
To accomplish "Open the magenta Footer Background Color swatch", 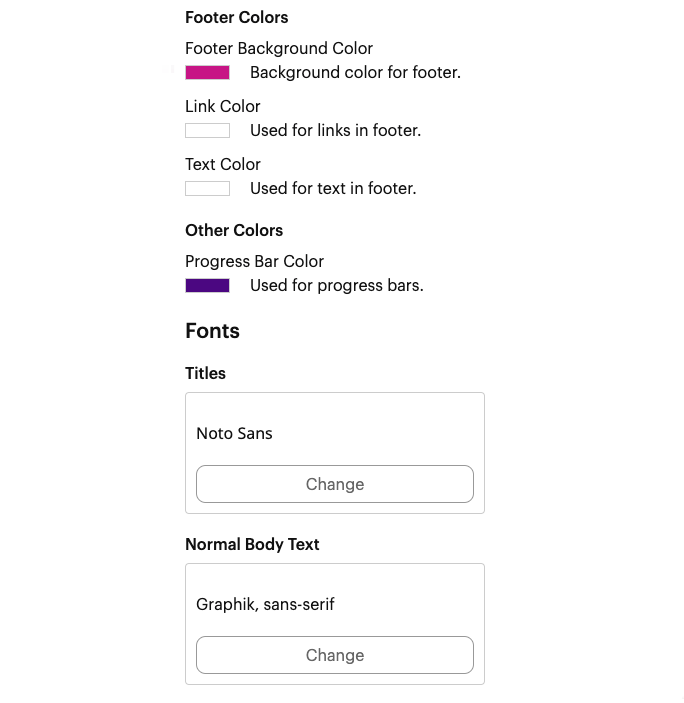I will click(207, 72).
